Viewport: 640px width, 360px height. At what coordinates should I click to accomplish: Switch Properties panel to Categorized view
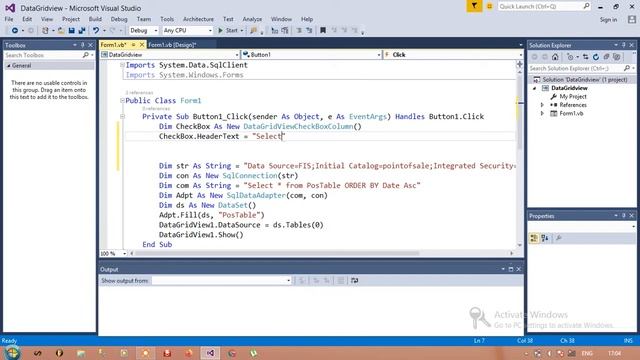(534, 238)
